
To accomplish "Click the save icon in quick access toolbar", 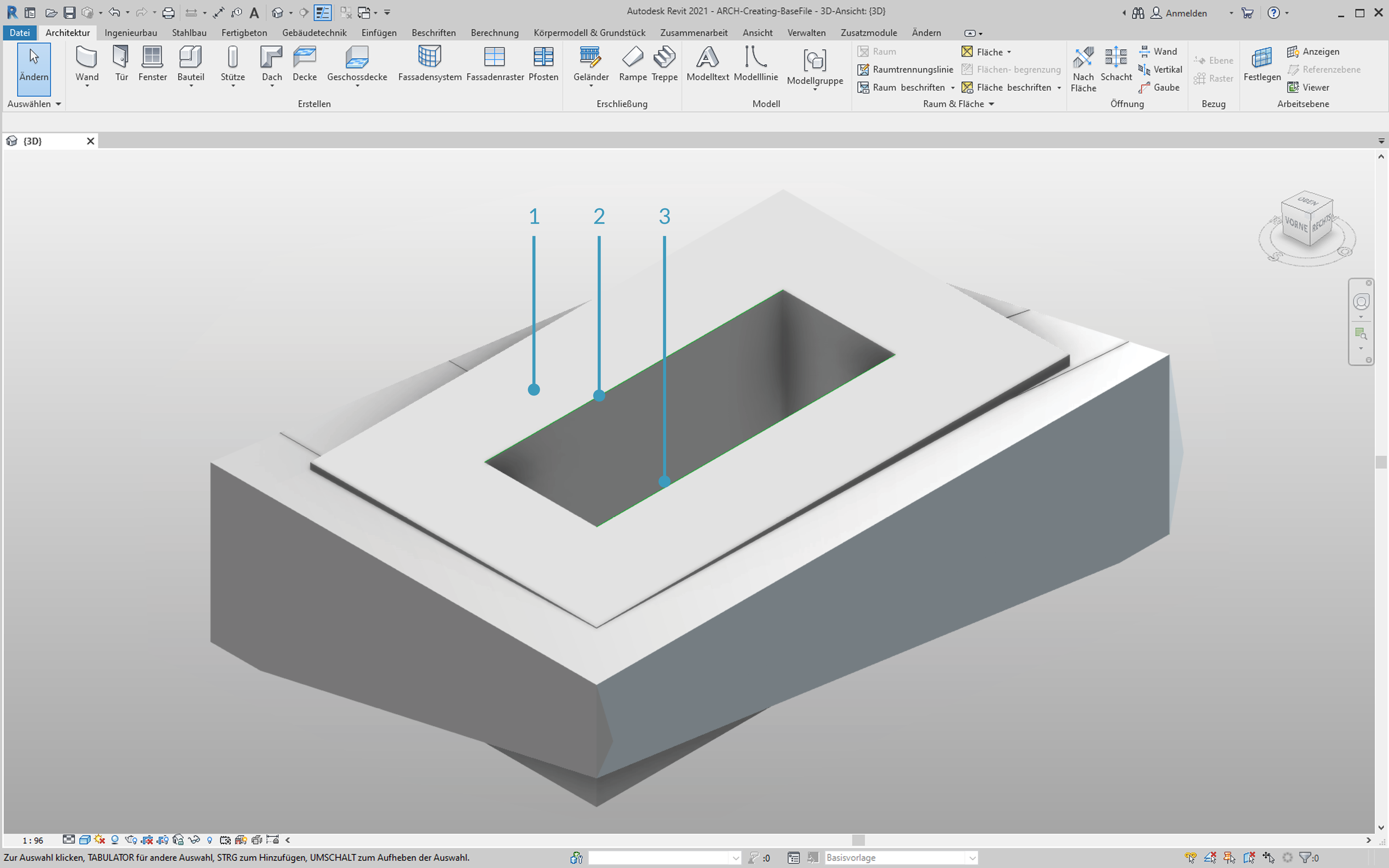I will (x=69, y=12).
